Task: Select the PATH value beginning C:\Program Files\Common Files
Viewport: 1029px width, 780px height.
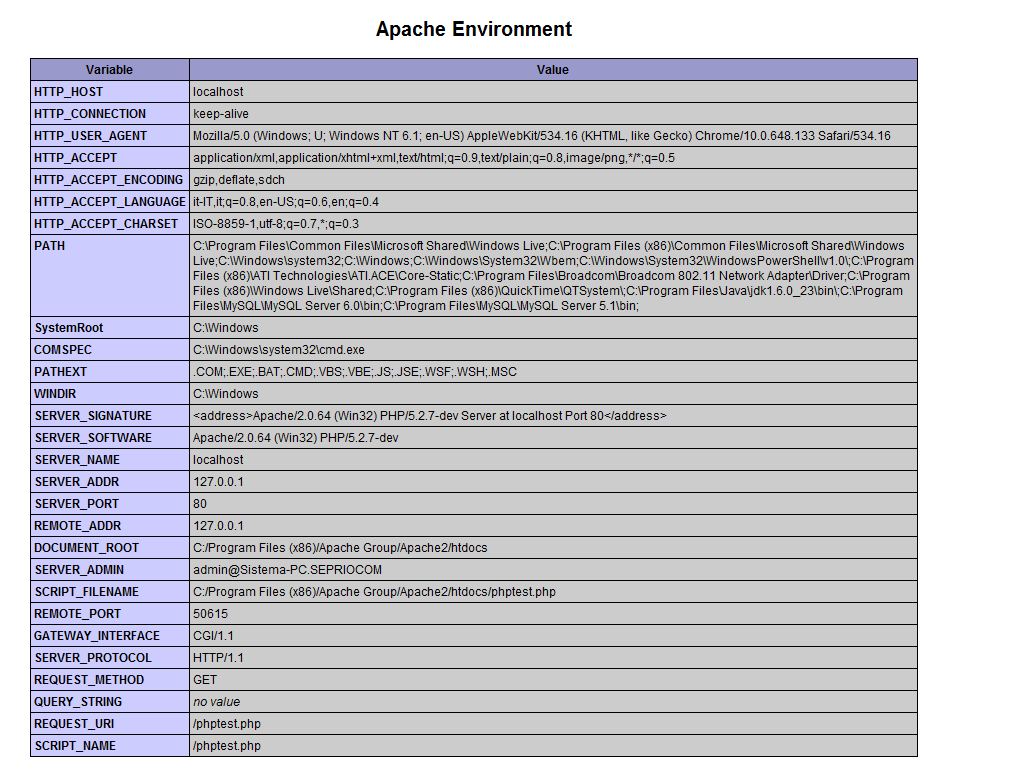Action: pos(553,276)
